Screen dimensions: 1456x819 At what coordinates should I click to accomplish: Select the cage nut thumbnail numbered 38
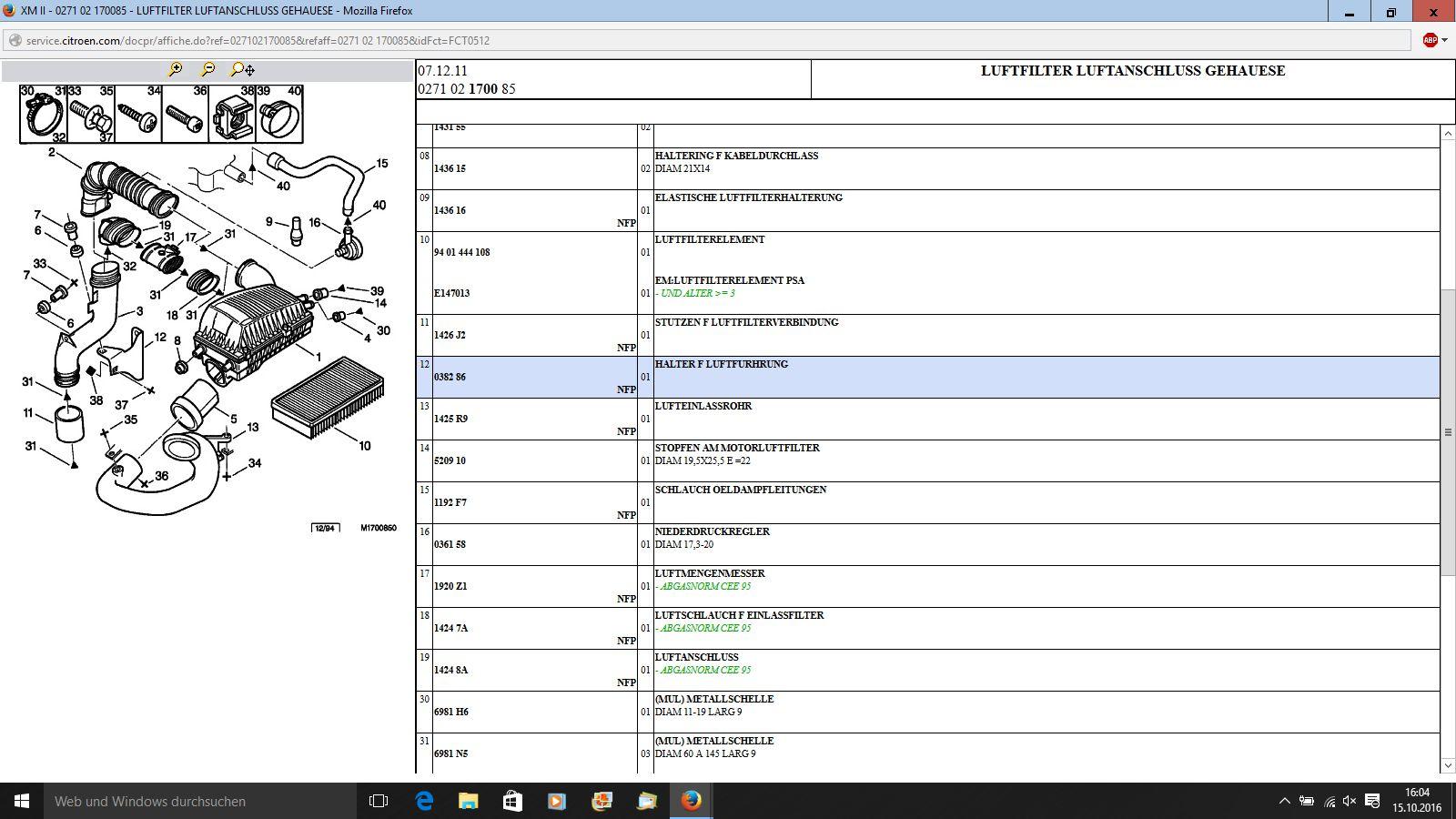(232, 114)
